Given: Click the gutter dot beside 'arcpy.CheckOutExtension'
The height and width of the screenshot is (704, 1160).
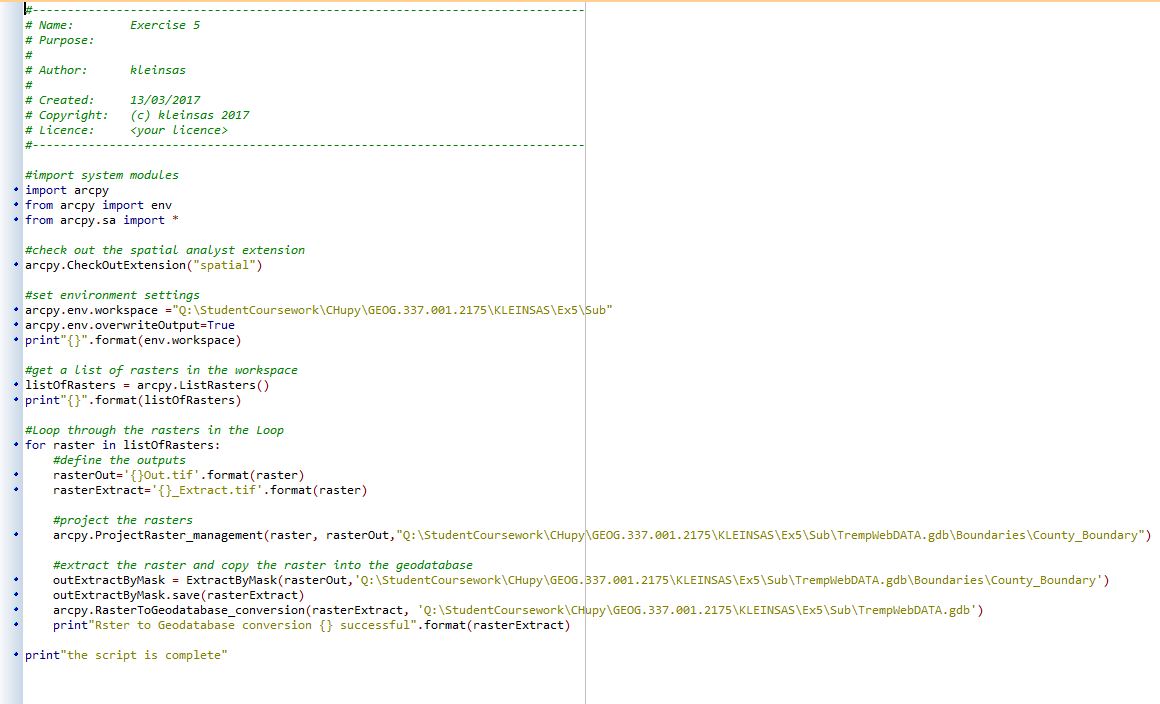Looking at the screenshot, I should point(16,265).
